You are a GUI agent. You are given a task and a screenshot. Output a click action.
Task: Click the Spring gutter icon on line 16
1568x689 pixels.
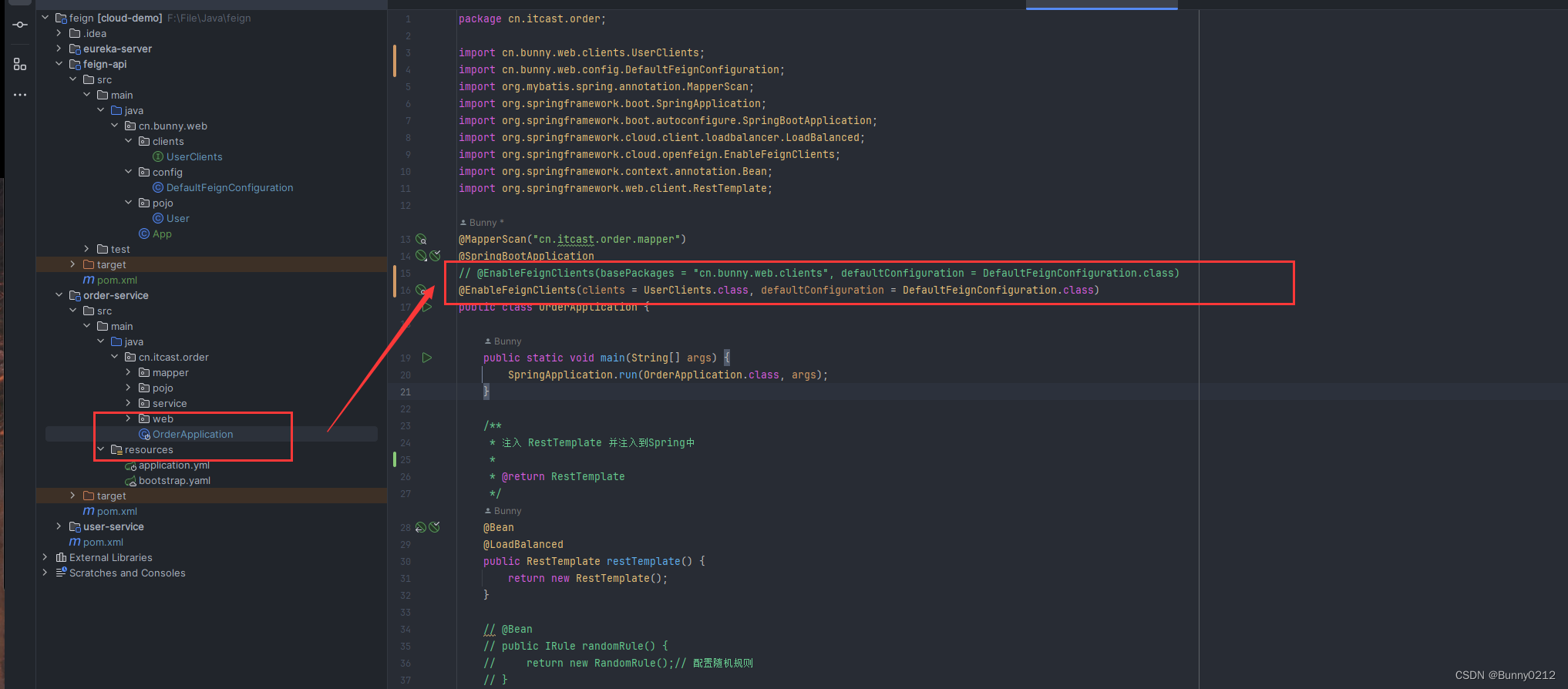point(421,290)
